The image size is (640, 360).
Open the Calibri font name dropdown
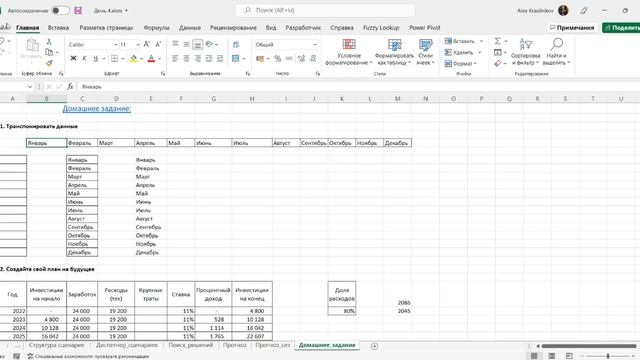[116, 44]
